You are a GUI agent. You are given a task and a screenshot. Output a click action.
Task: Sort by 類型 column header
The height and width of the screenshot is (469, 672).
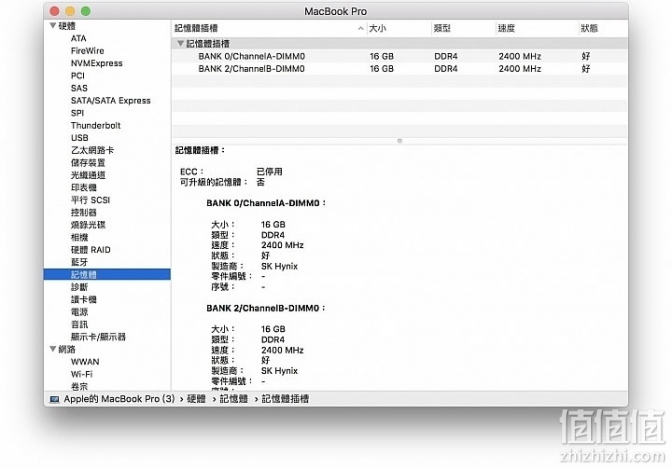(442, 28)
